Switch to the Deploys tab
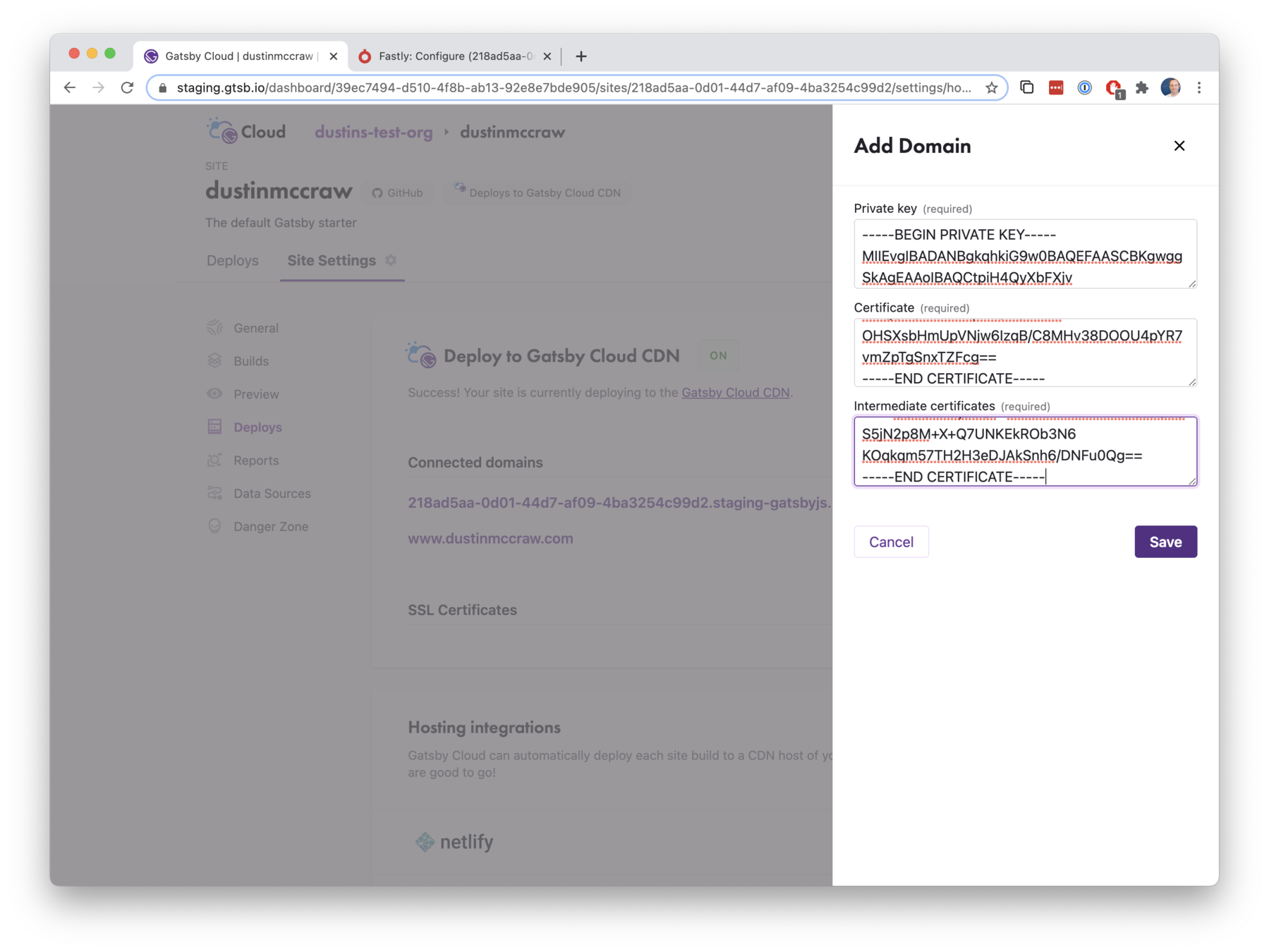 coord(232,260)
